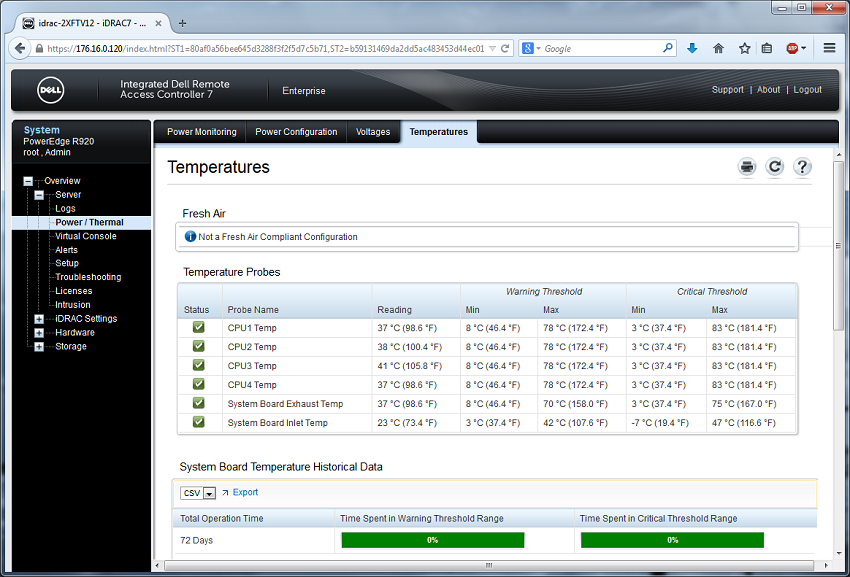Click the 72 Days operation time value

coord(196,541)
